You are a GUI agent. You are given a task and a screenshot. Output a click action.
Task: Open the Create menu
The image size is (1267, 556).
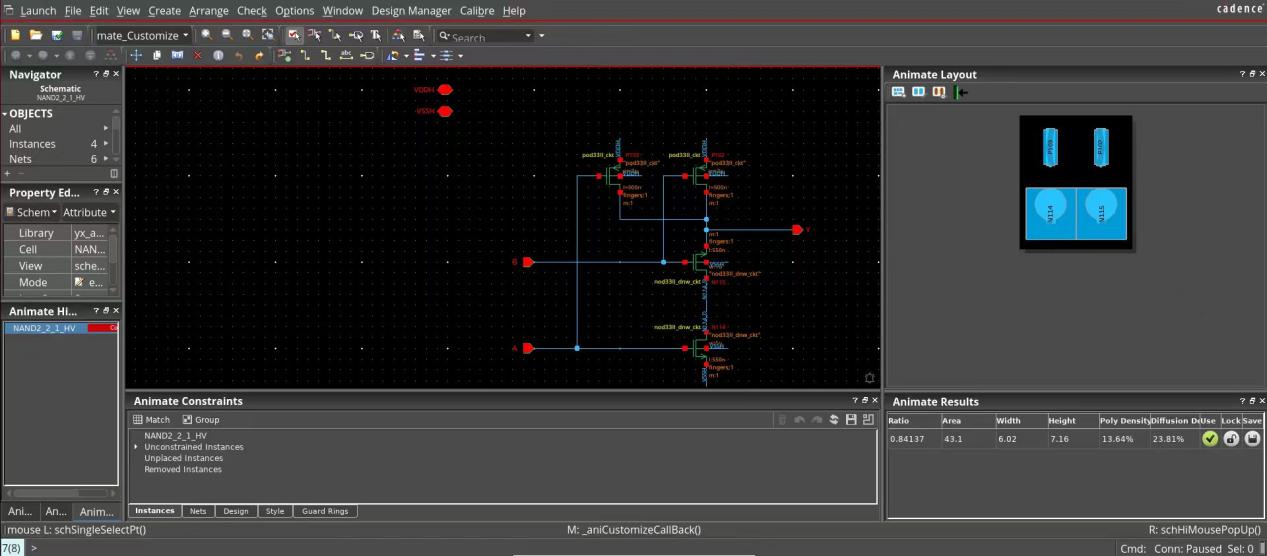[164, 10]
